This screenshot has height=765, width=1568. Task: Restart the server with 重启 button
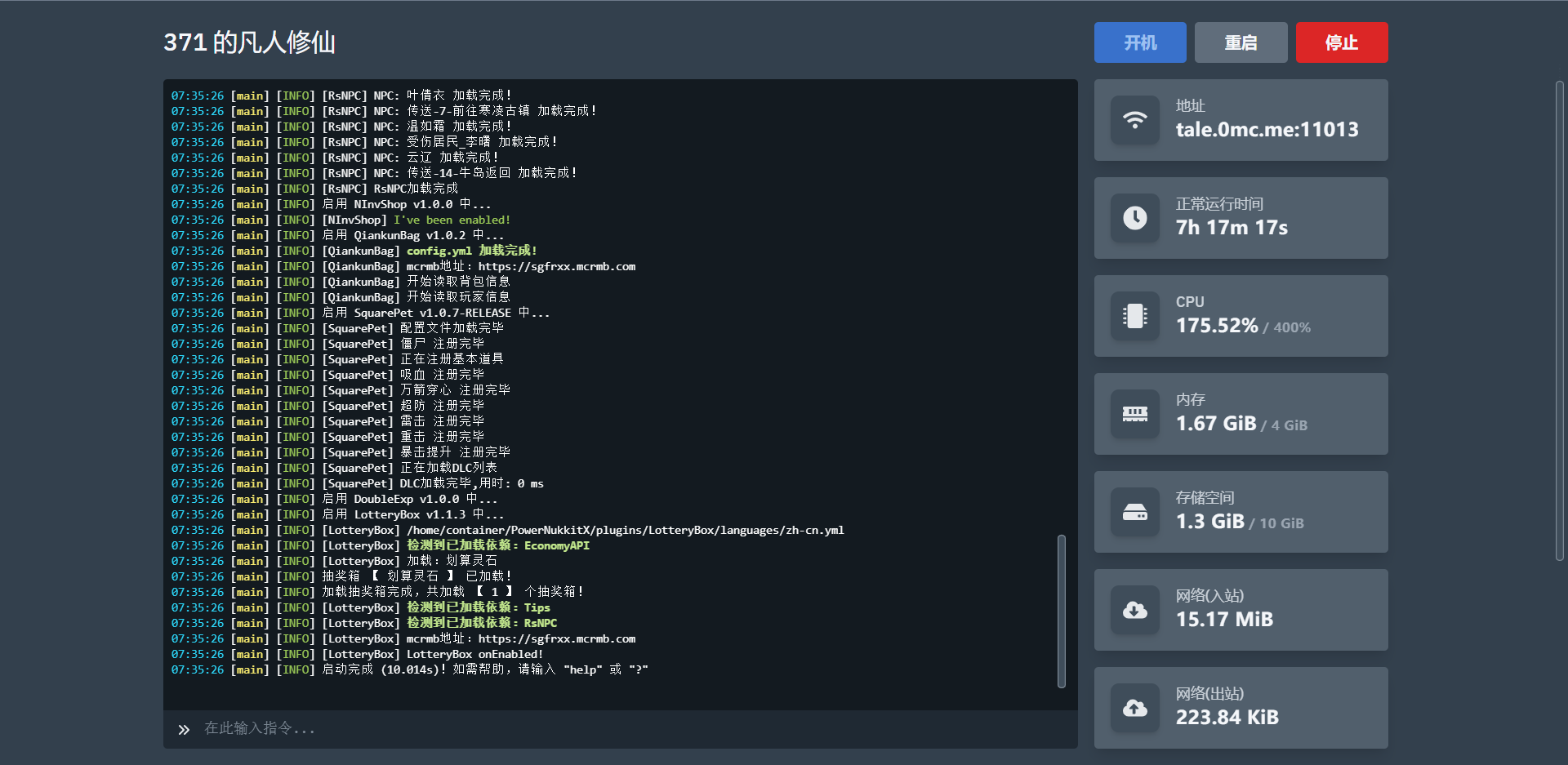pyautogui.click(x=1241, y=42)
